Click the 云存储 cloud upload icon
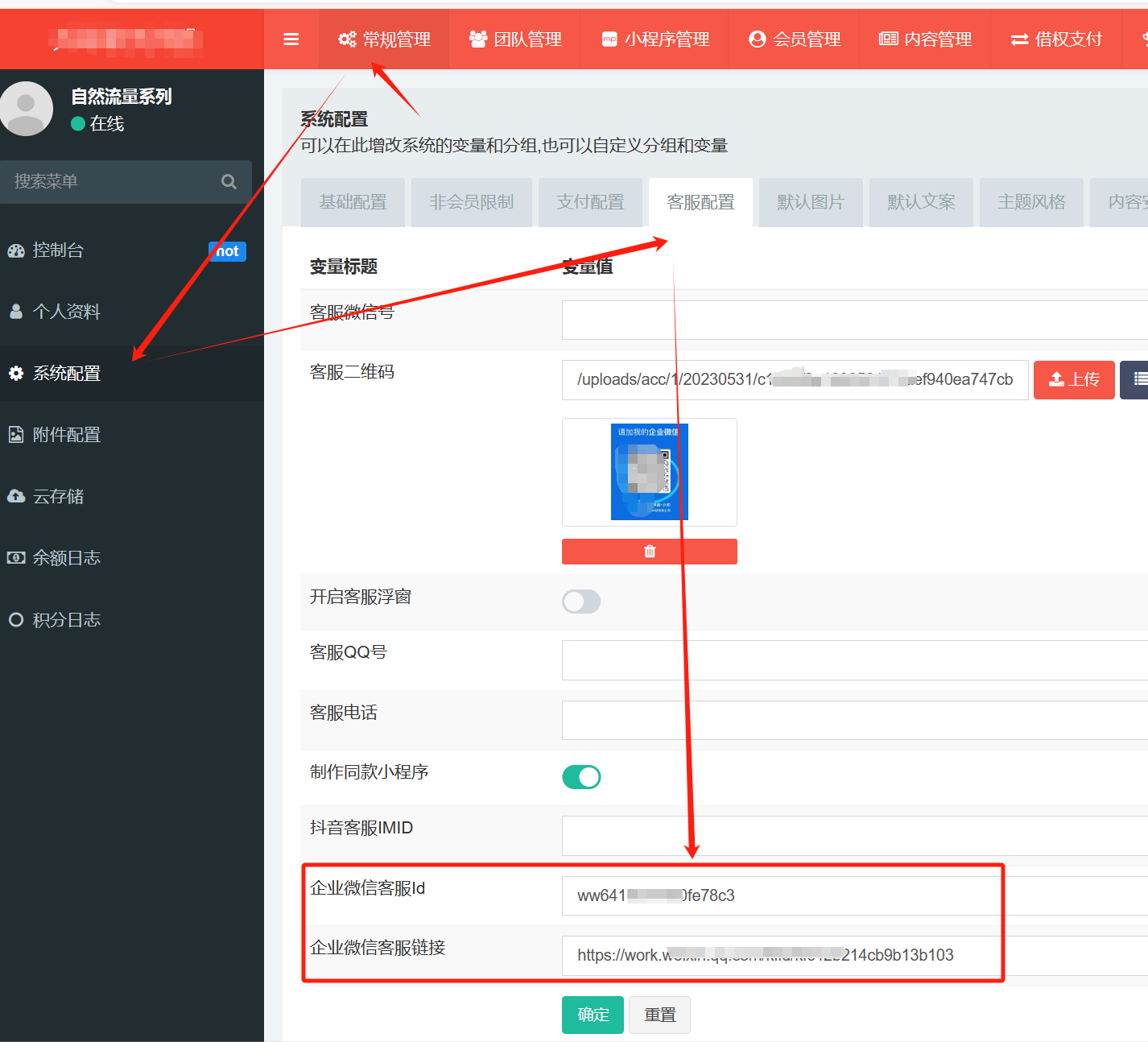The image size is (1148, 1042). click(16, 496)
